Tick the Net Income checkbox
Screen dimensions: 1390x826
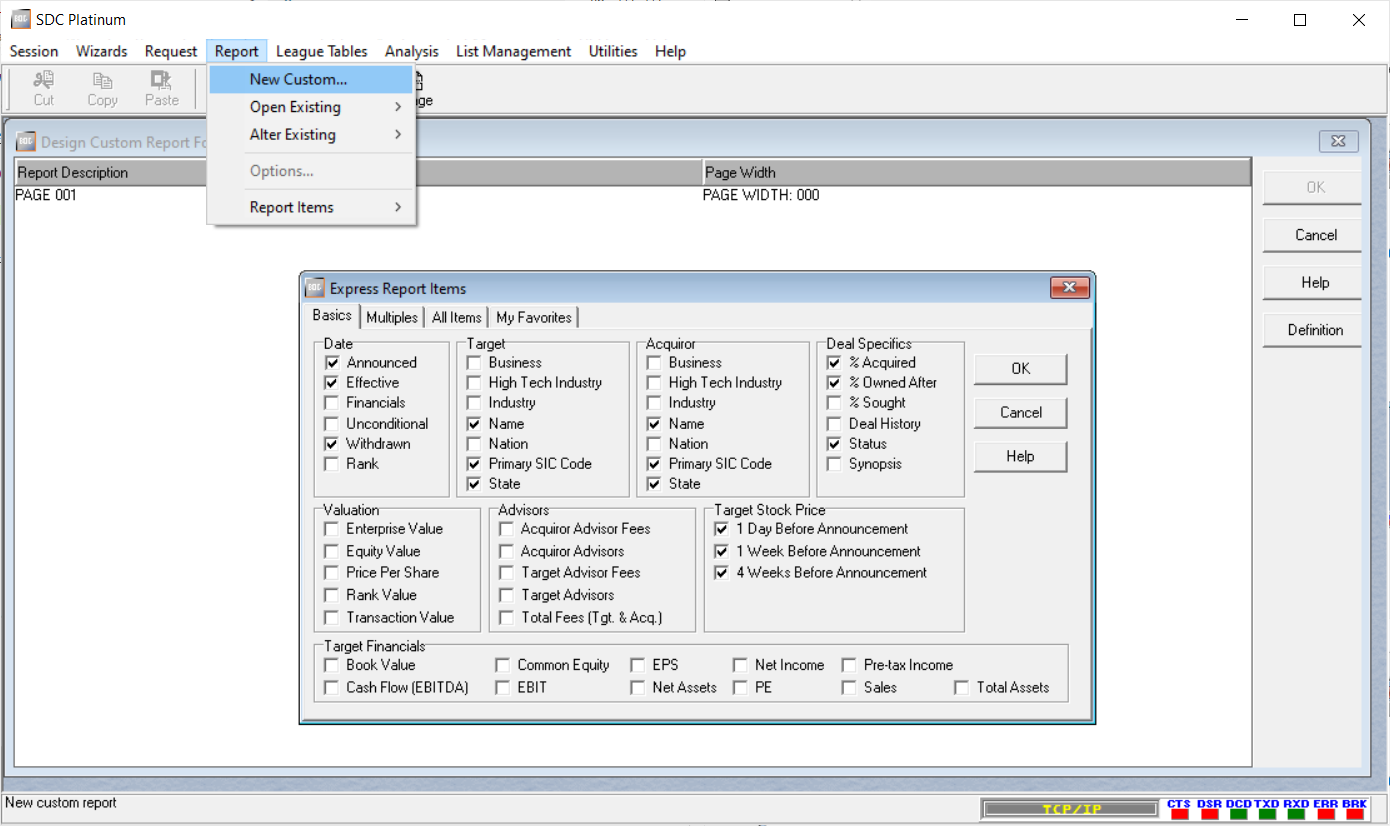[740, 665]
